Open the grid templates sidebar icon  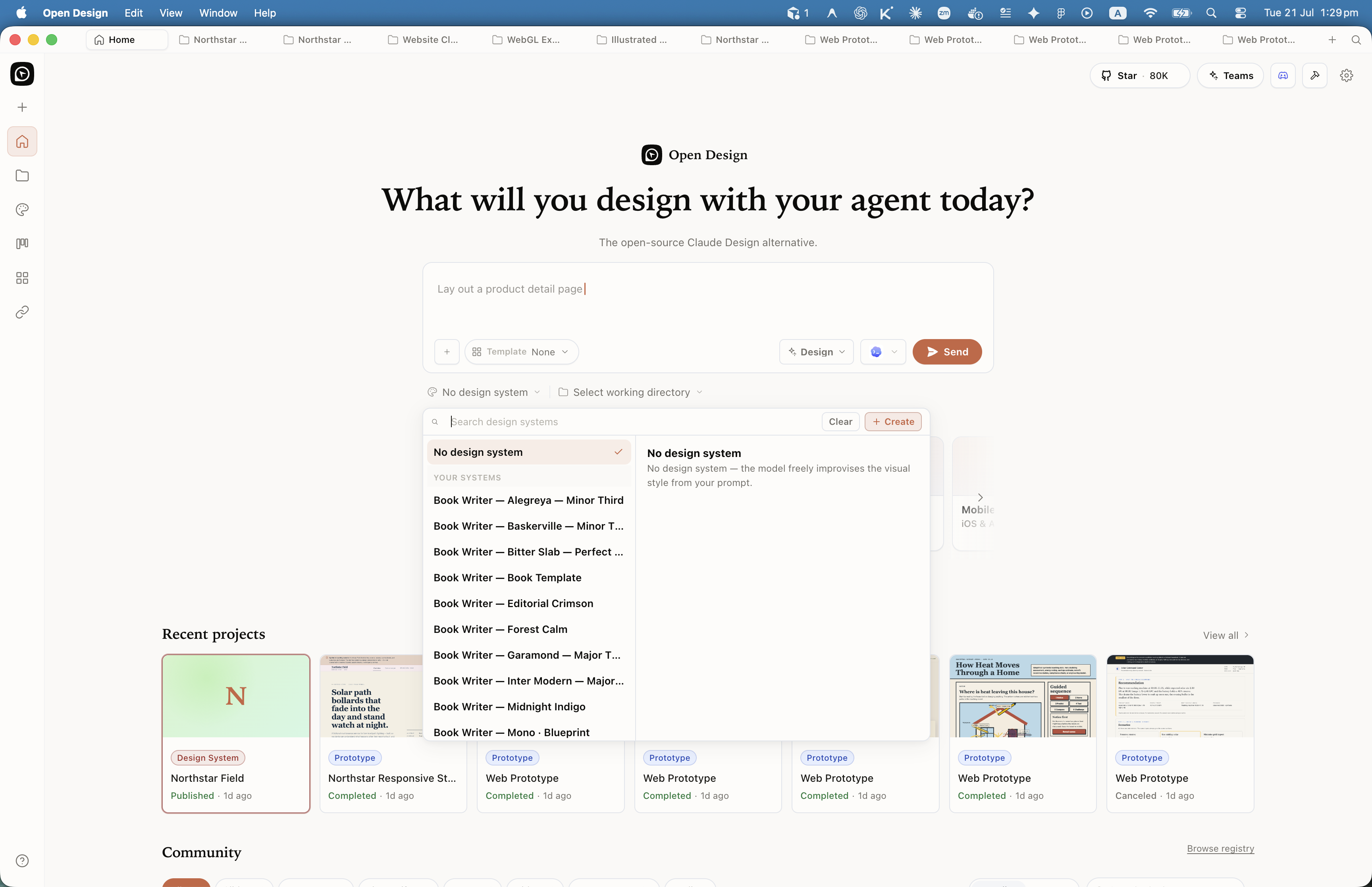[22, 278]
